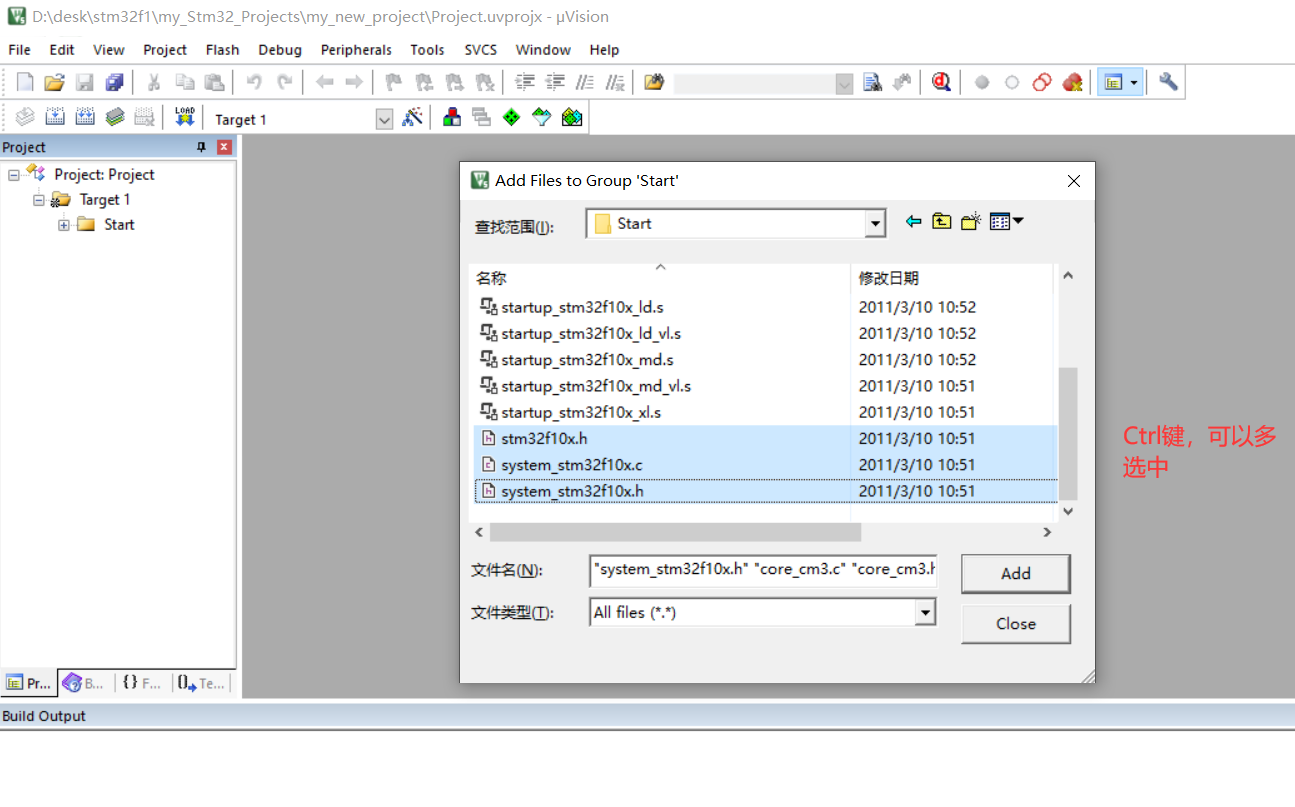
Task: Open the Target 1 selection dropdown
Action: coord(384,119)
